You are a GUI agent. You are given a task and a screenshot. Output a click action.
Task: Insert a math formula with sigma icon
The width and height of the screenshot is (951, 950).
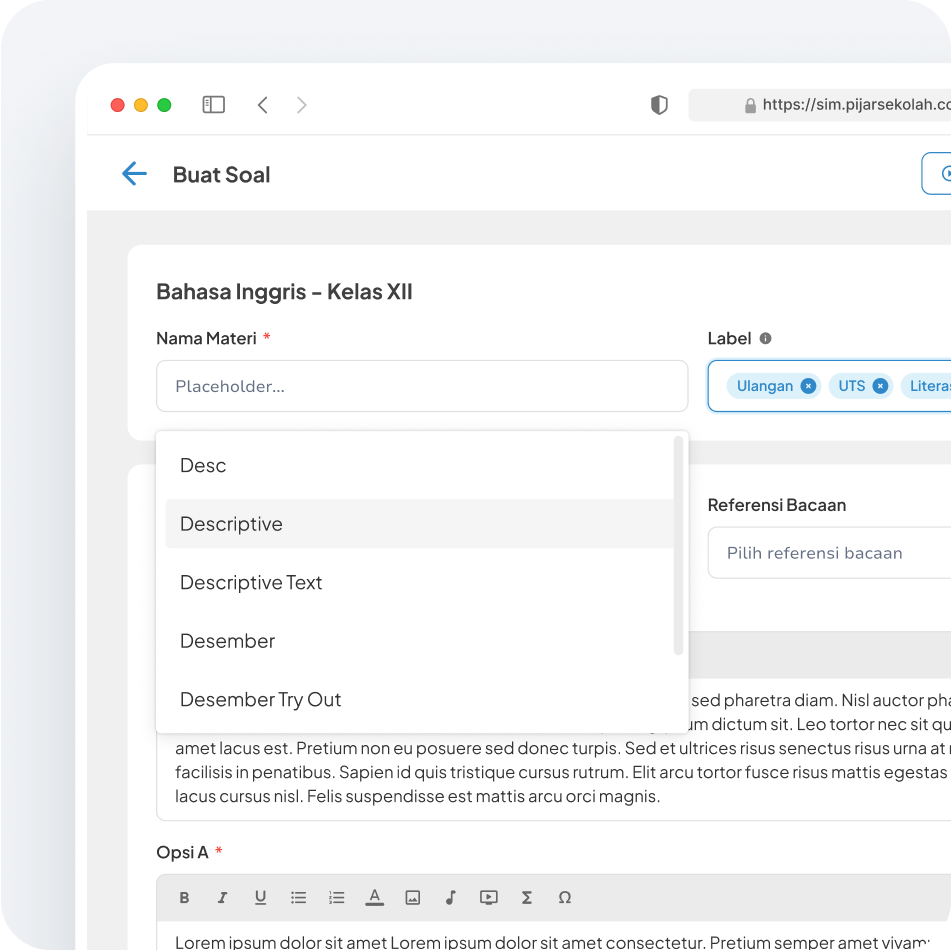click(x=526, y=898)
